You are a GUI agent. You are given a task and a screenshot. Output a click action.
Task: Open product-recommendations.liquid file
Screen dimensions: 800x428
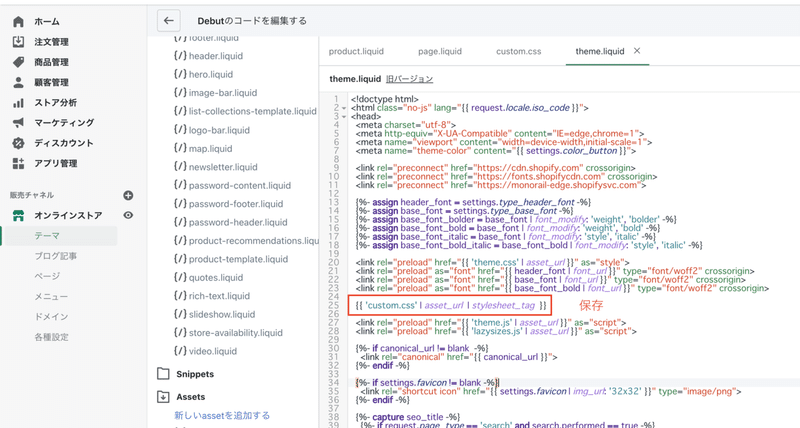coord(254,240)
